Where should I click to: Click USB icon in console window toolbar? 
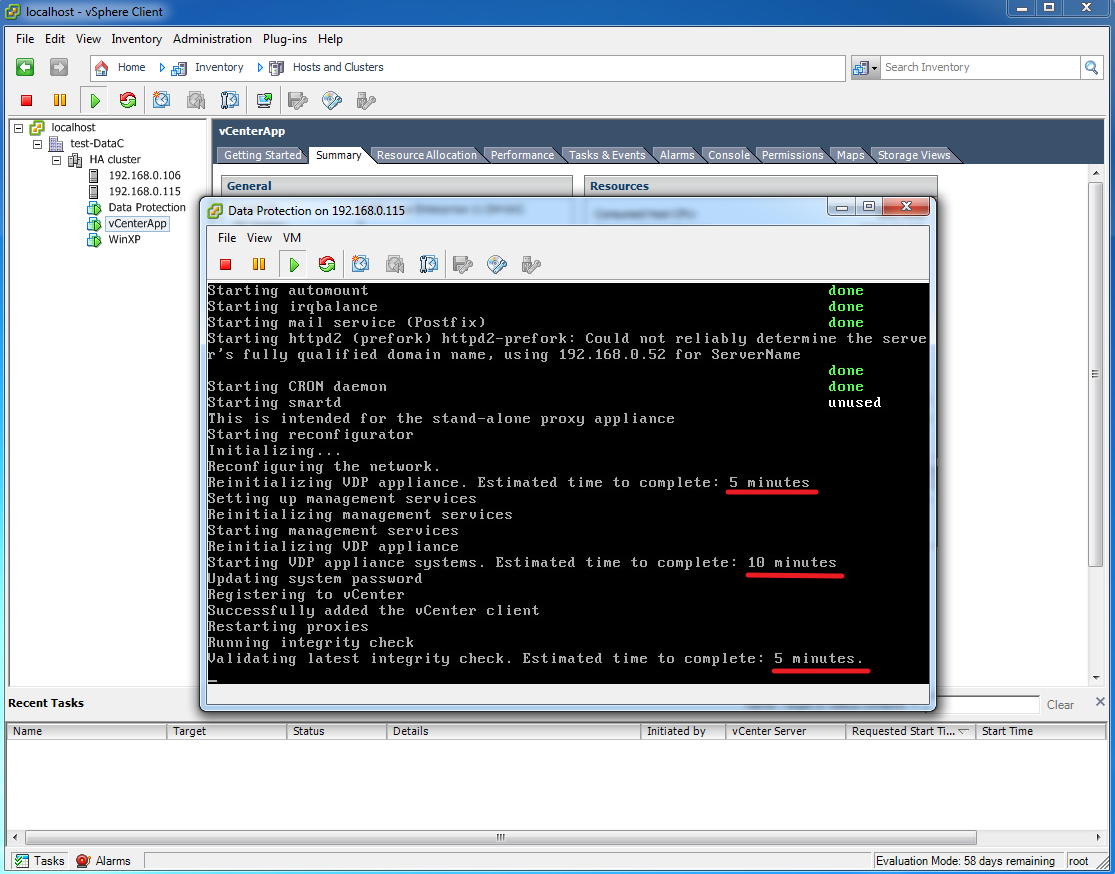pyautogui.click(x=530, y=265)
